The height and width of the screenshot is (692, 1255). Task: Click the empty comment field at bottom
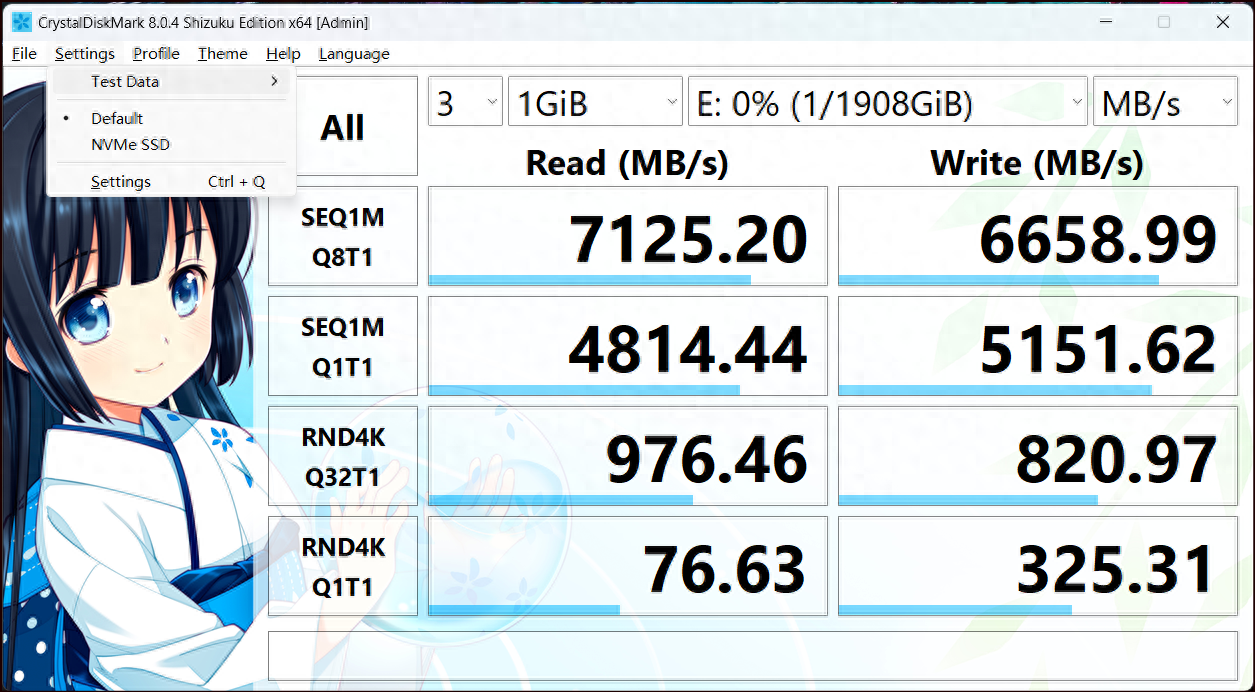tap(753, 655)
